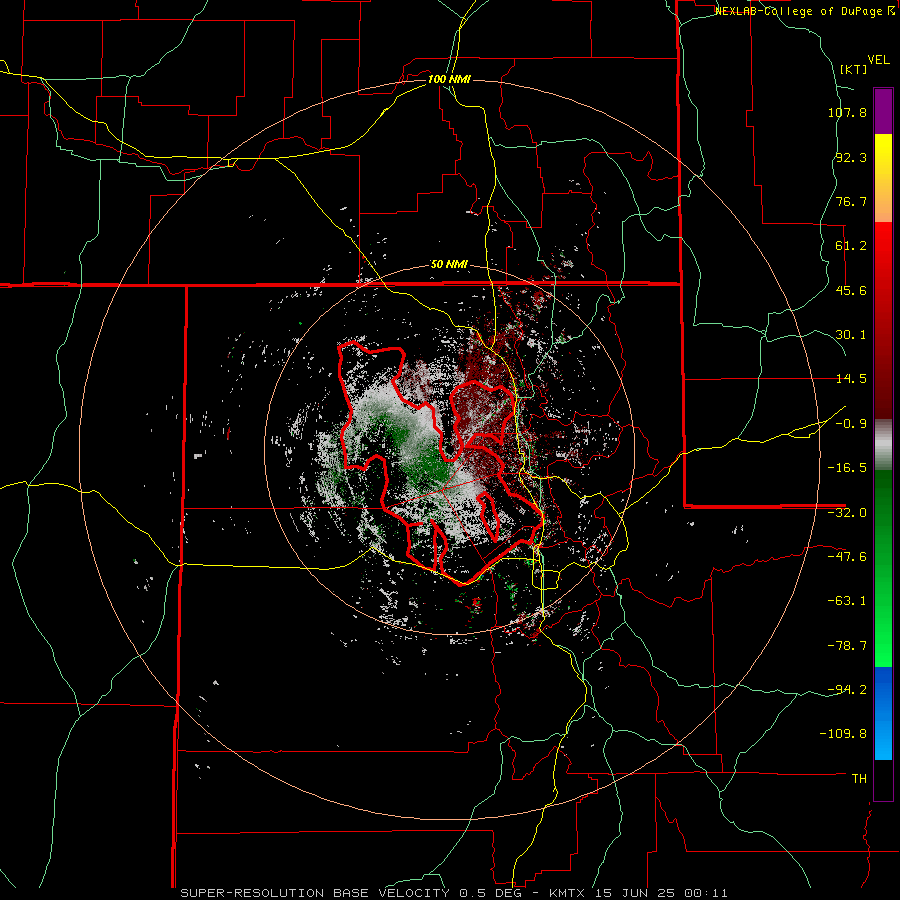
Task: Click the green segment of the color bar
Action: [883, 568]
